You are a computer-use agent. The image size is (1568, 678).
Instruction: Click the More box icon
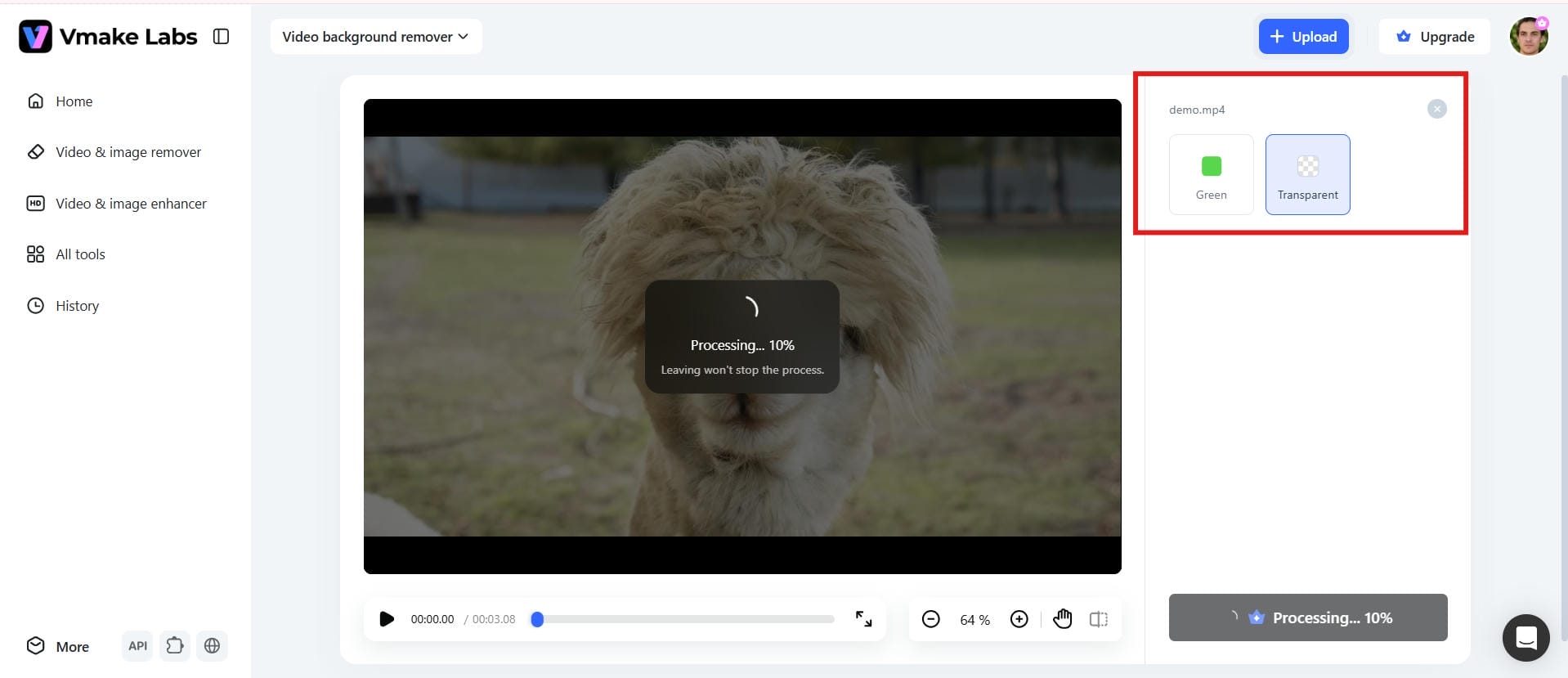pyautogui.click(x=35, y=646)
